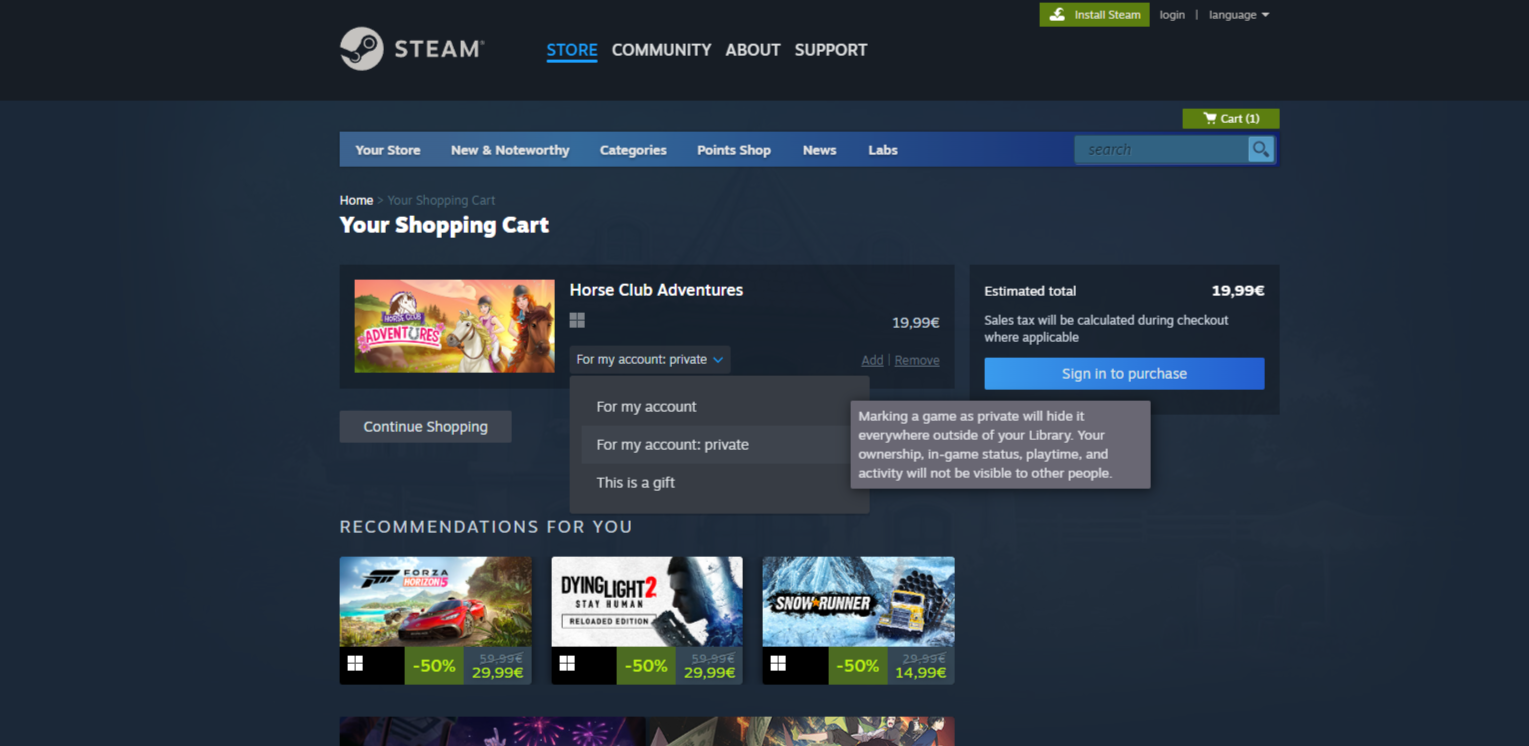Screen dimensions: 1529x746
Task: Open New & Noteworthy tab
Action: tap(510, 150)
